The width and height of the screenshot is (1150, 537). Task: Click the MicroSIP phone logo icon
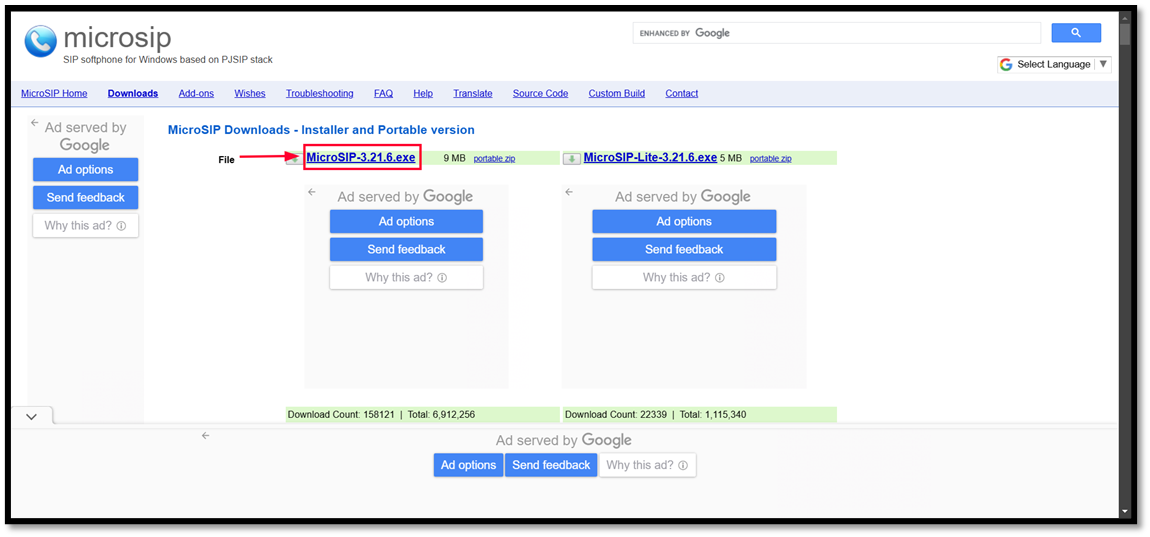click(x=41, y=43)
